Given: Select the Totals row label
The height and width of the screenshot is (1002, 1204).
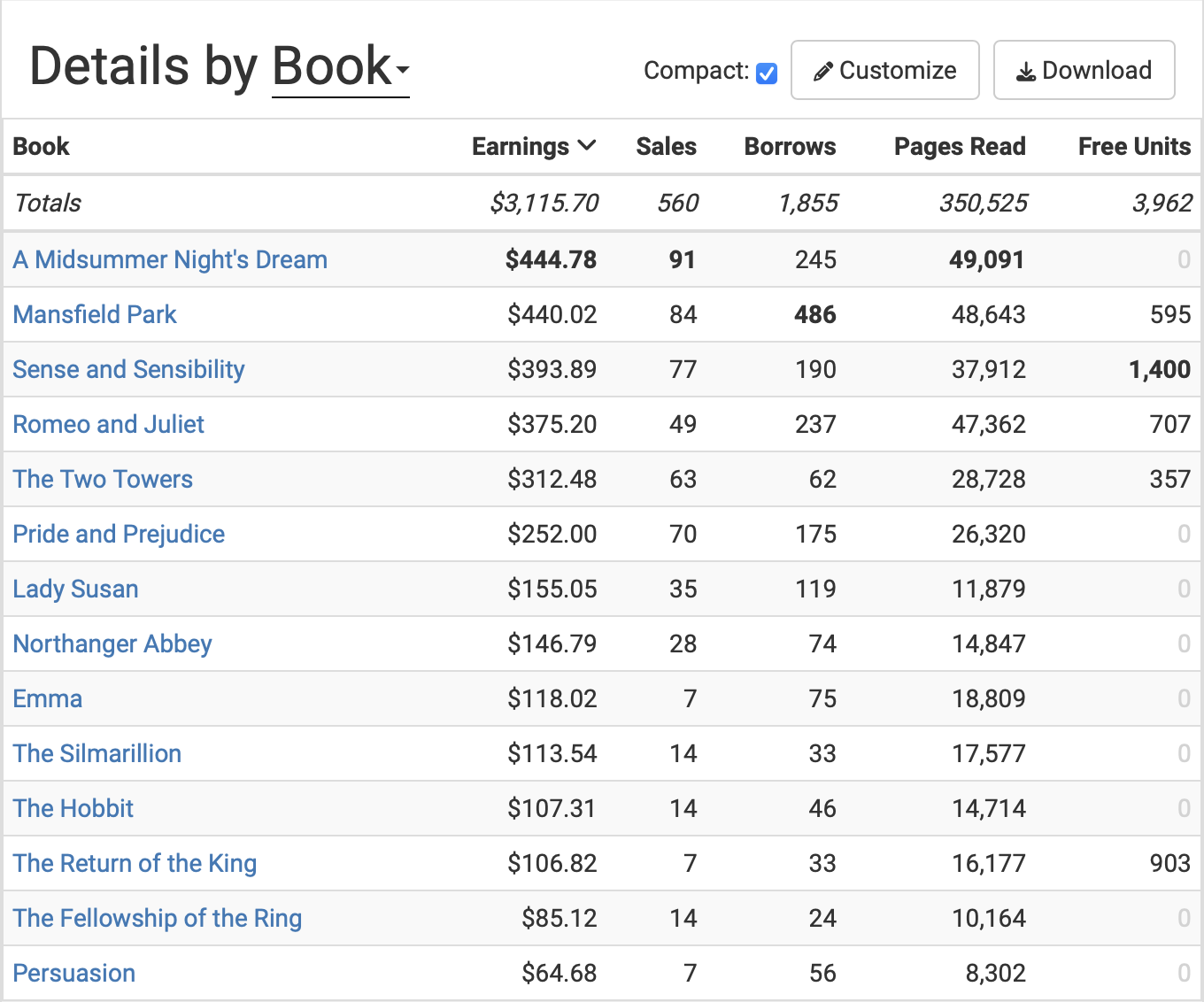Looking at the screenshot, I should coord(48,203).
